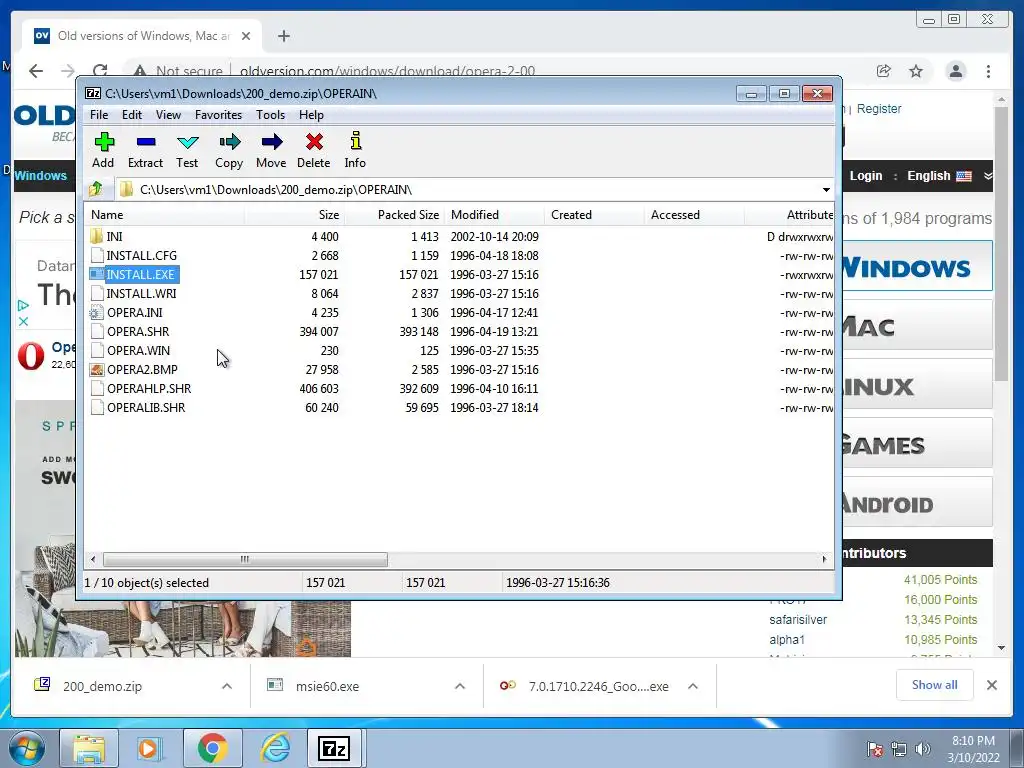Select the OPERA2.BMP image file icon
Viewport: 1024px width, 768px height.
(x=97, y=370)
